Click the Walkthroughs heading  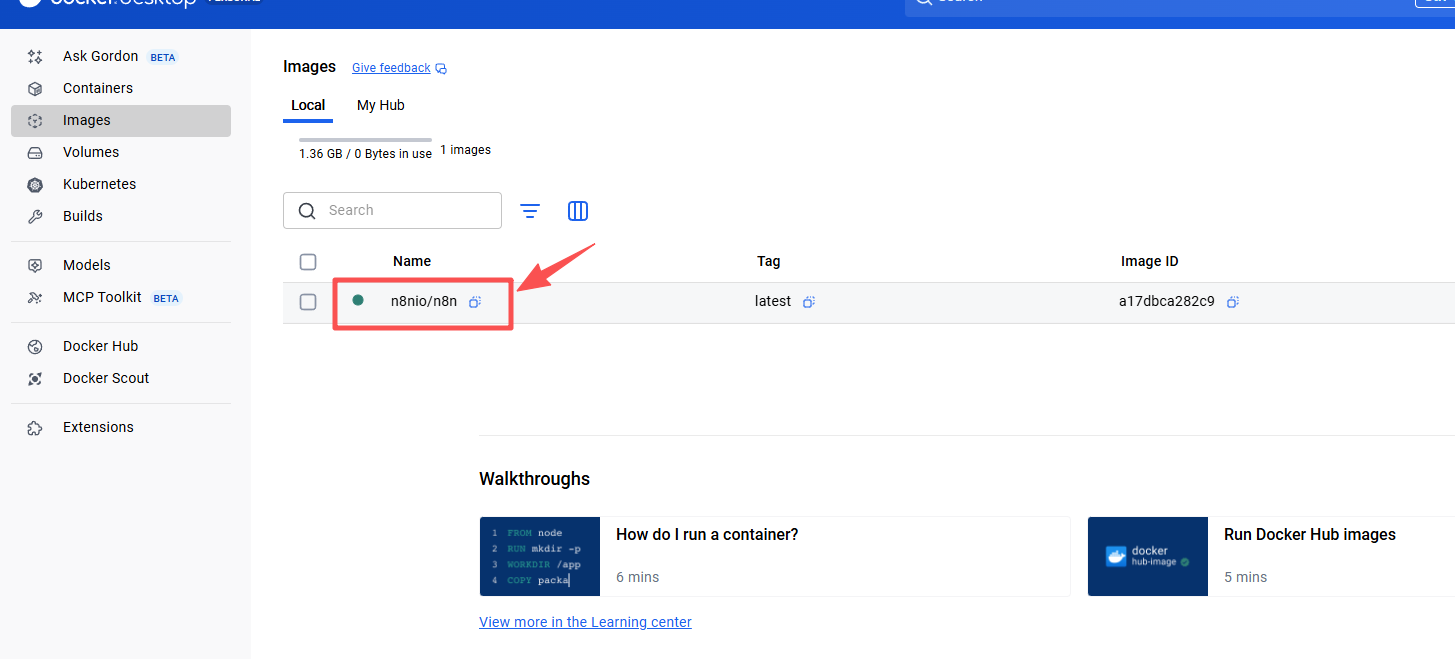coord(535,479)
